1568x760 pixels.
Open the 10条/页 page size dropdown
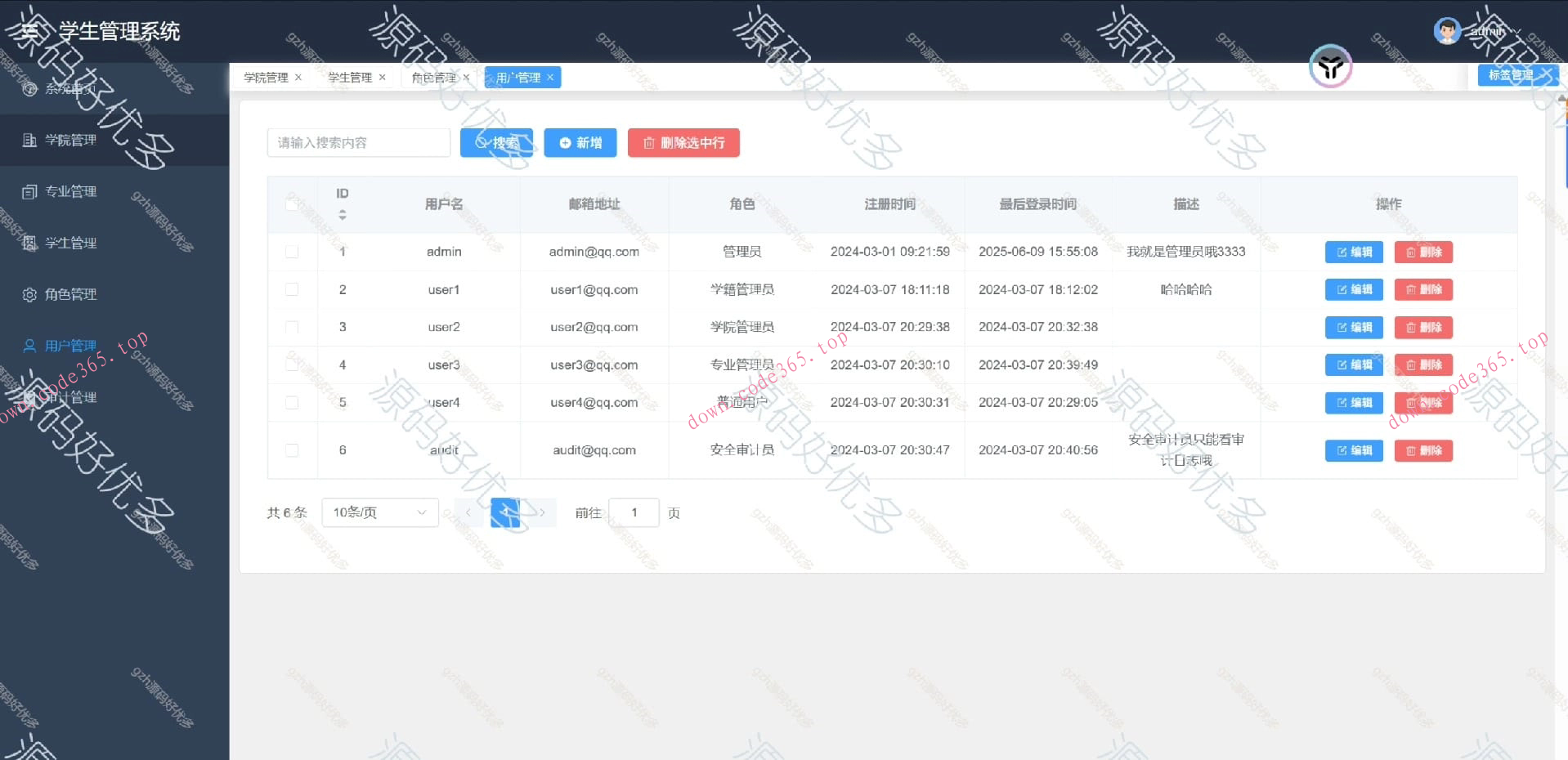point(379,512)
